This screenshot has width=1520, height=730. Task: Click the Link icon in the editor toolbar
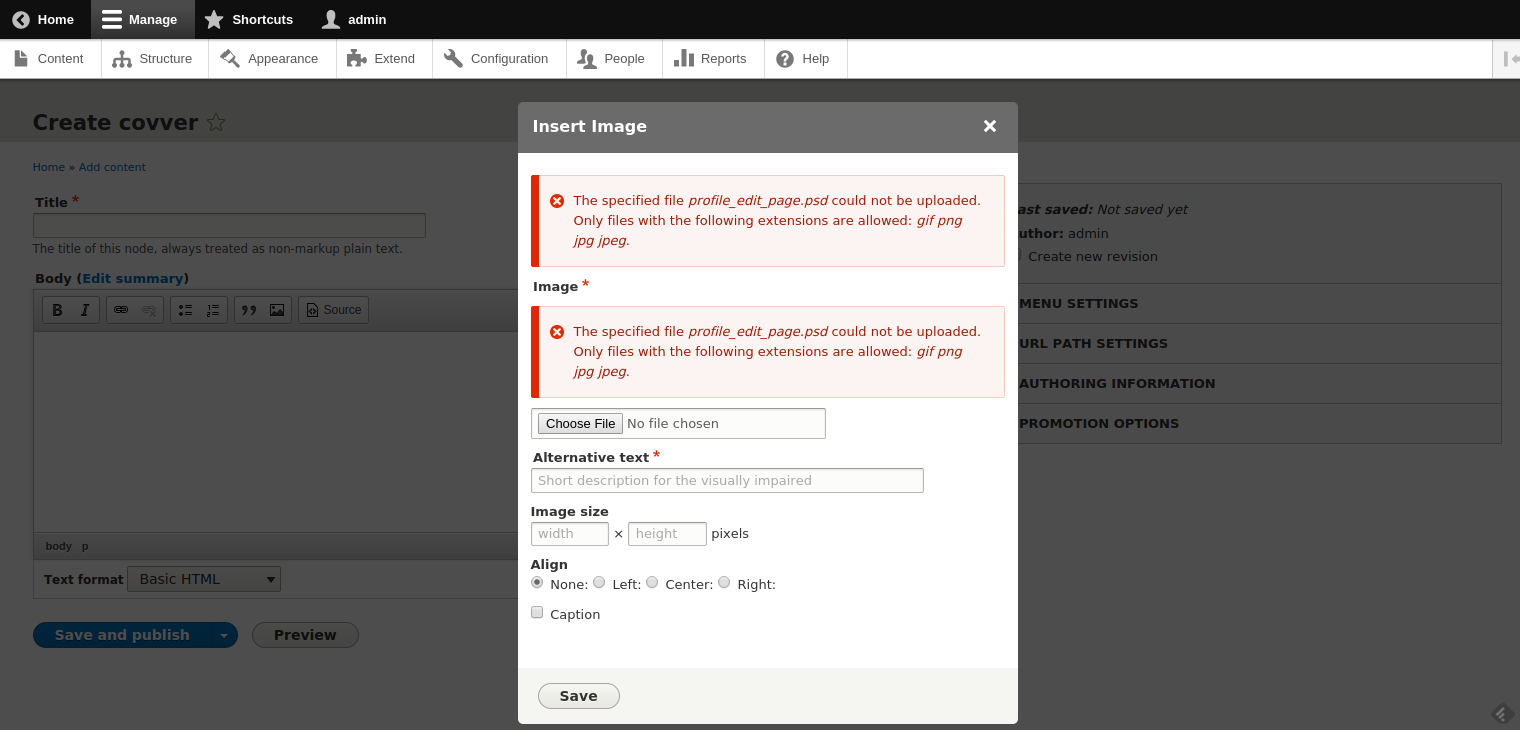pos(121,310)
